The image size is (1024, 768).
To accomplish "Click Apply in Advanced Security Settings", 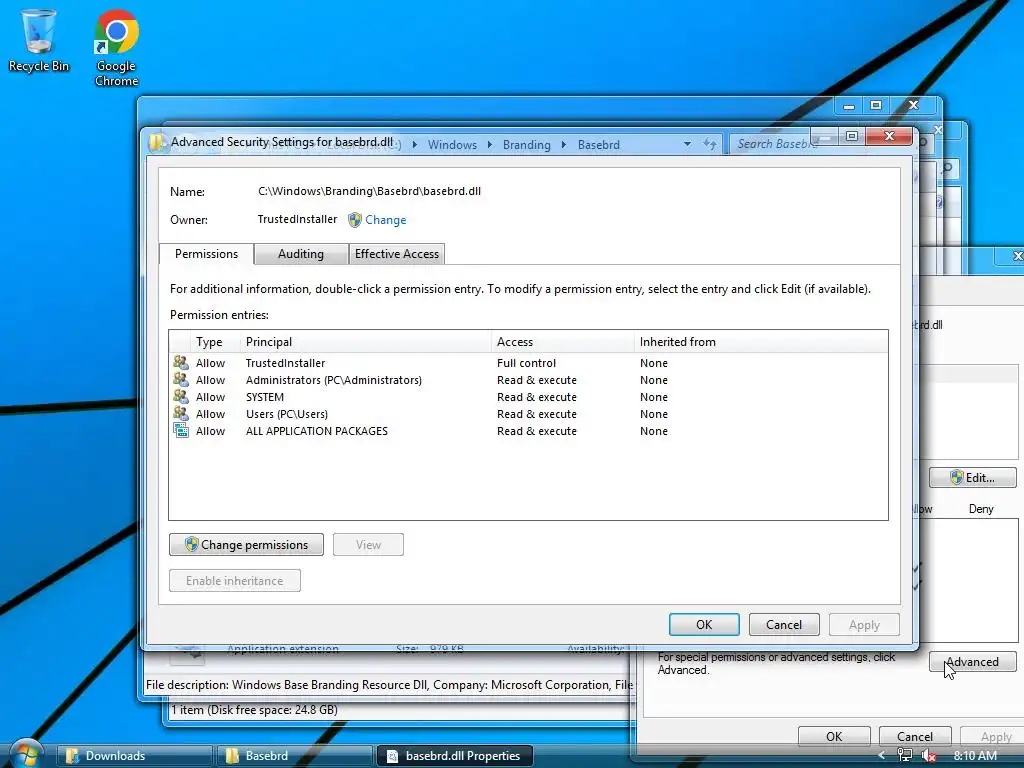I will point(864,624).
